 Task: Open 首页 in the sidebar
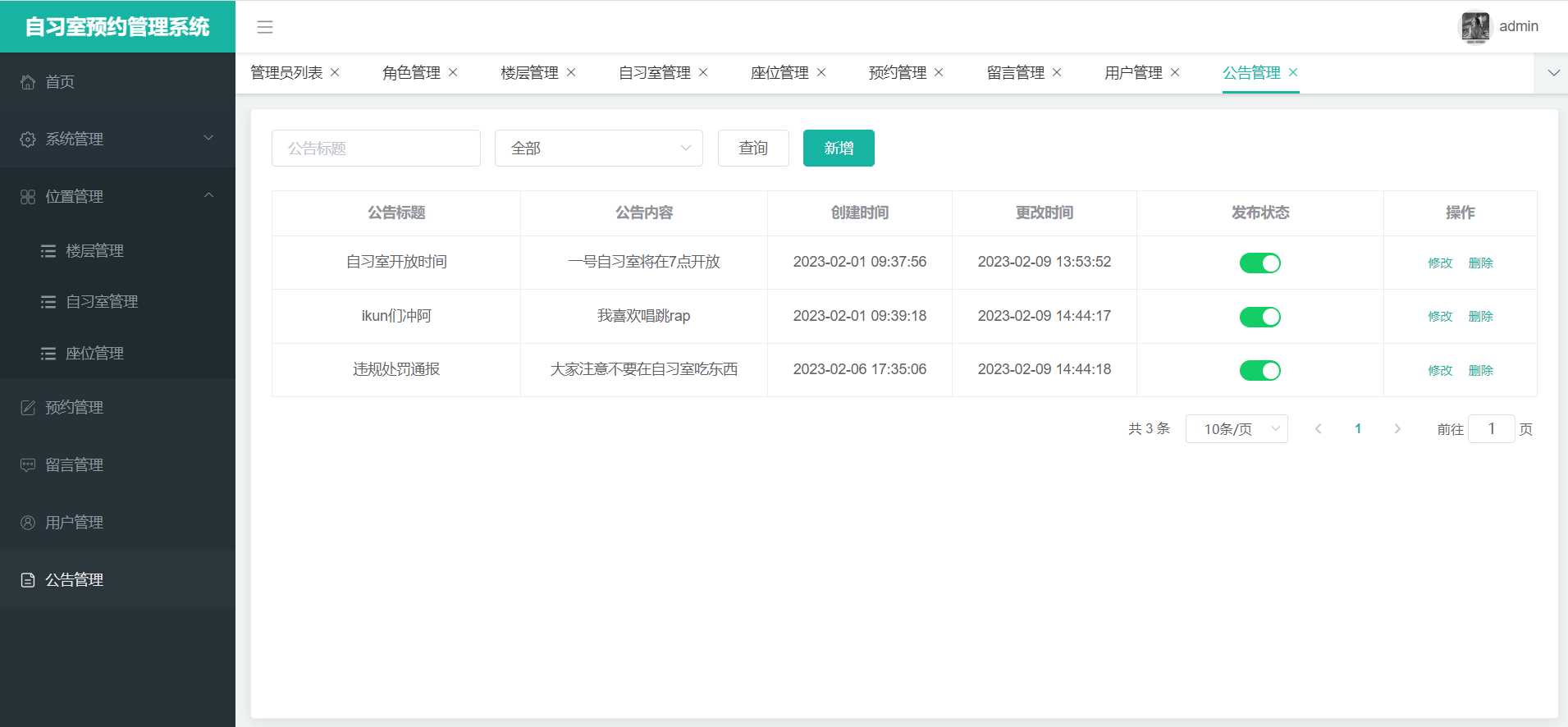pos(117,82)
